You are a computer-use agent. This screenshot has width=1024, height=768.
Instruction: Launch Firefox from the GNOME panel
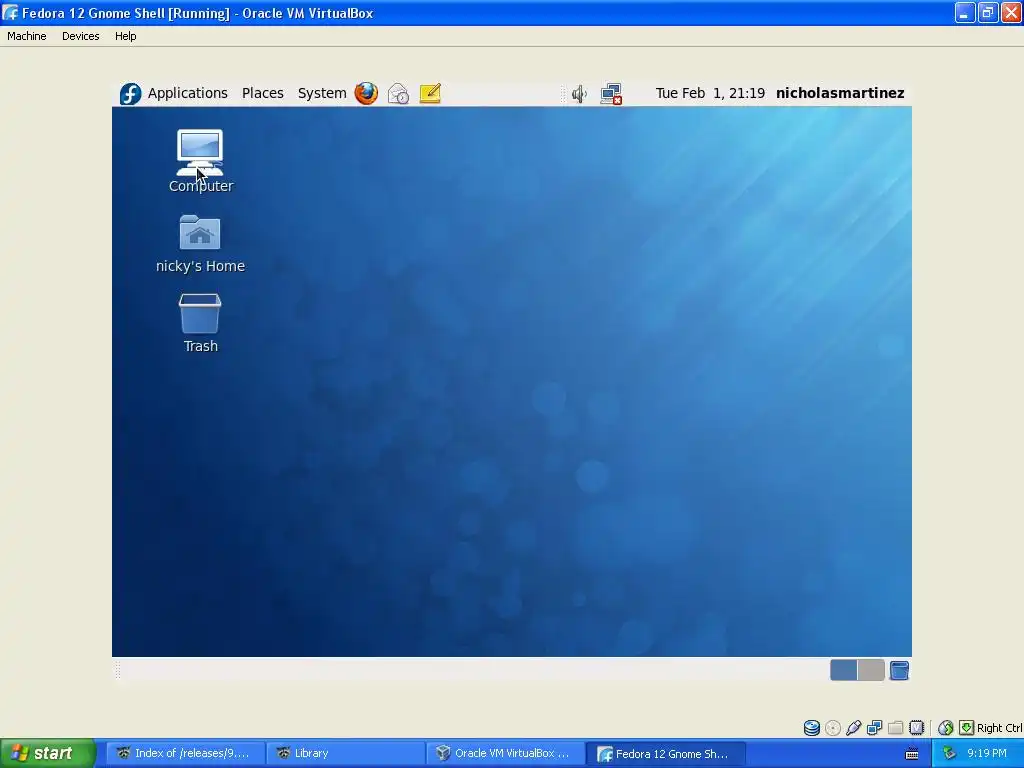[366, 93]
